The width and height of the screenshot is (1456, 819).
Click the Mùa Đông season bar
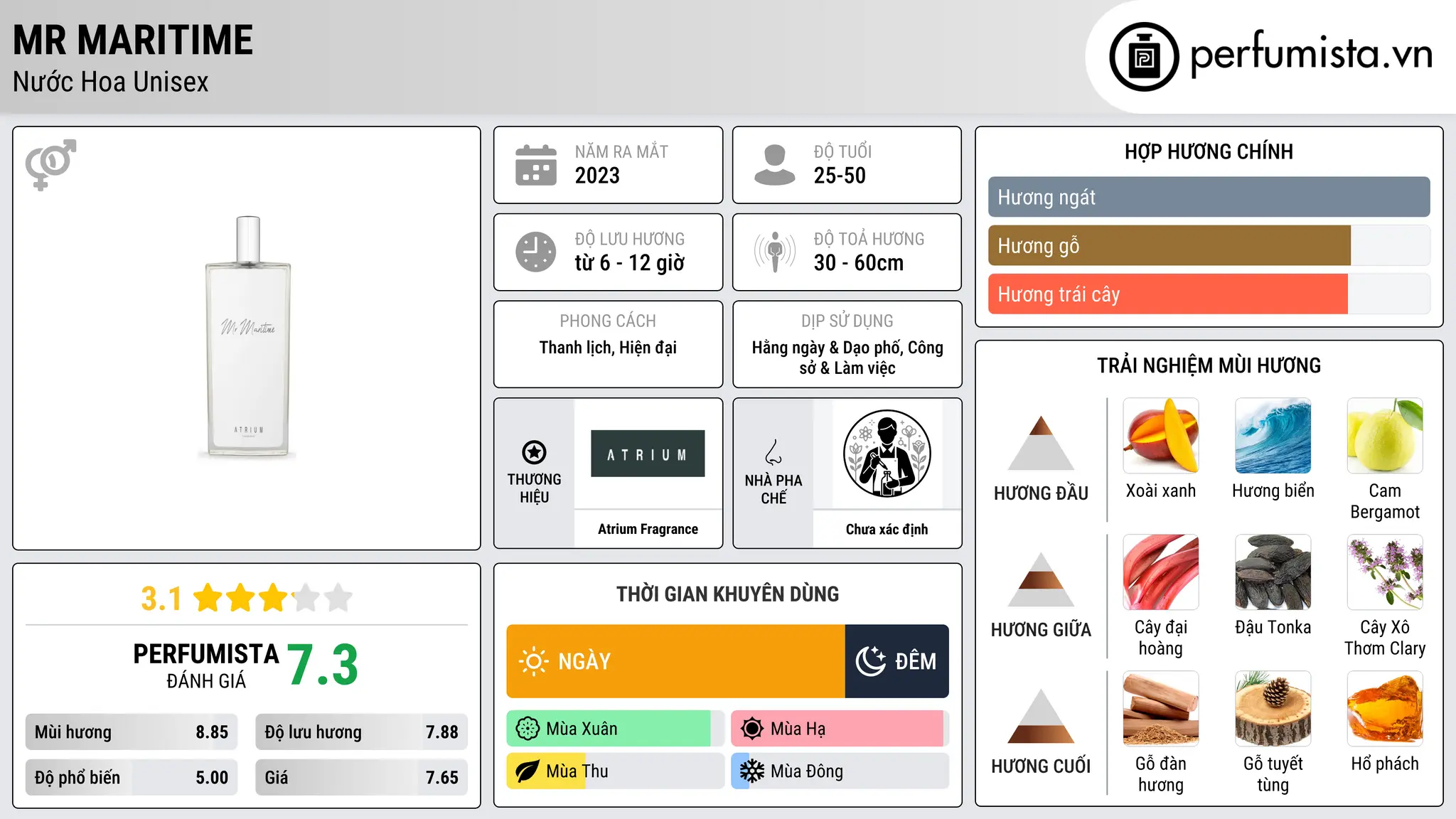[x=840, y=771]
